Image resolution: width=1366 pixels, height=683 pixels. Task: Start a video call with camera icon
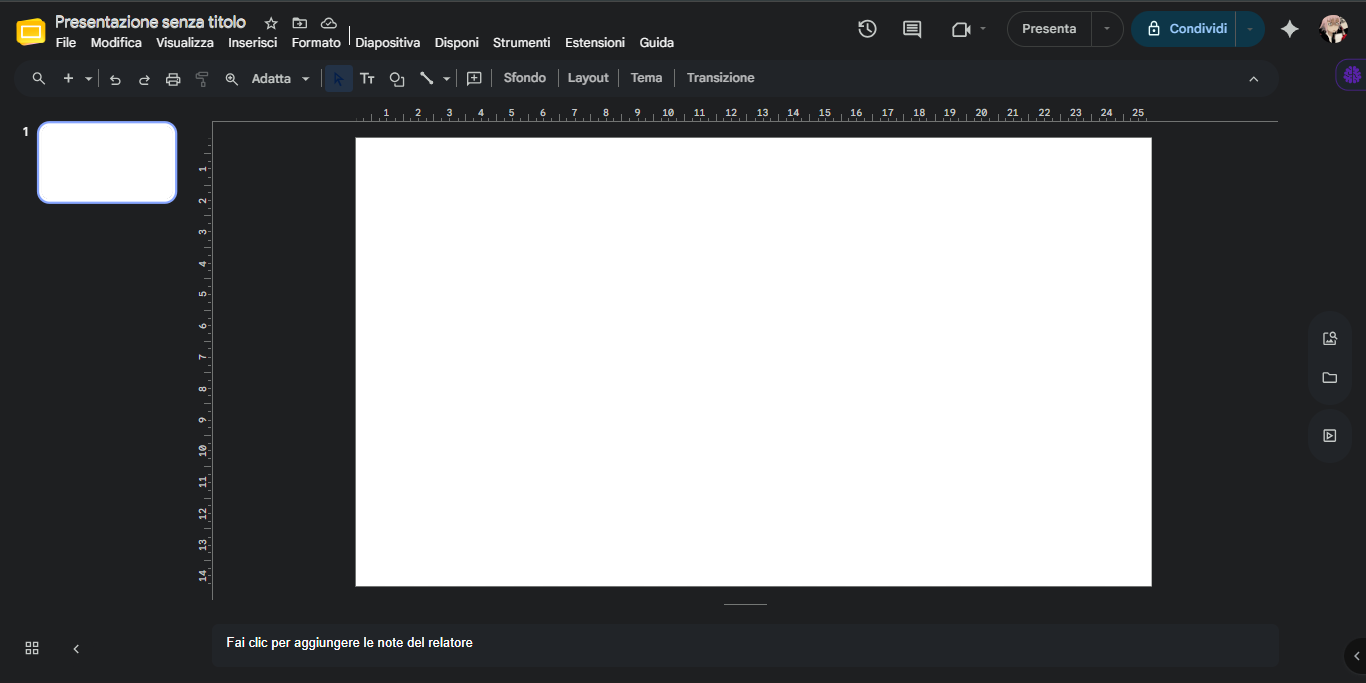point(961,29)
